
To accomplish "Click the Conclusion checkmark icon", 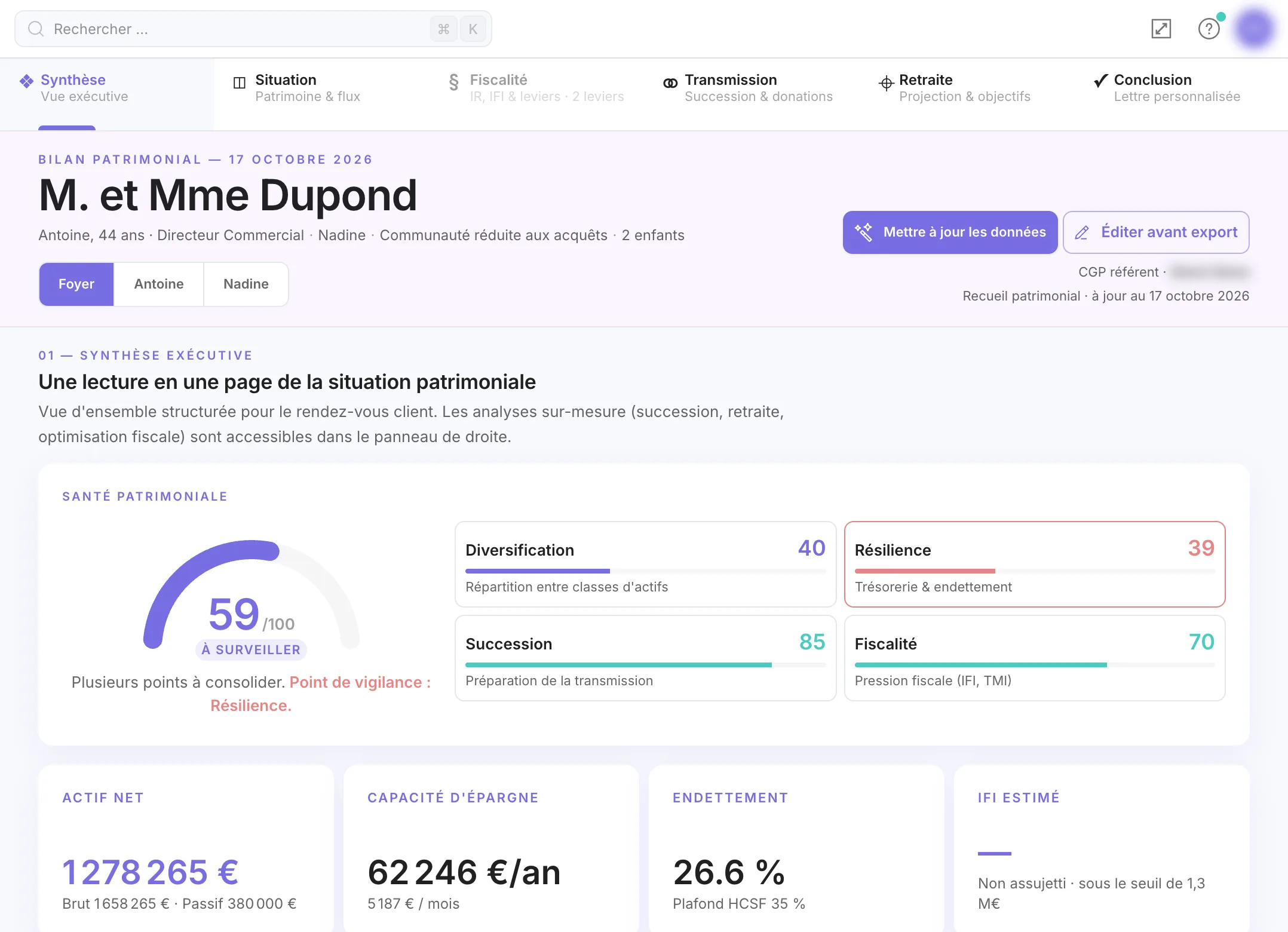I will pyautogui.click(x=1101, y=81).
